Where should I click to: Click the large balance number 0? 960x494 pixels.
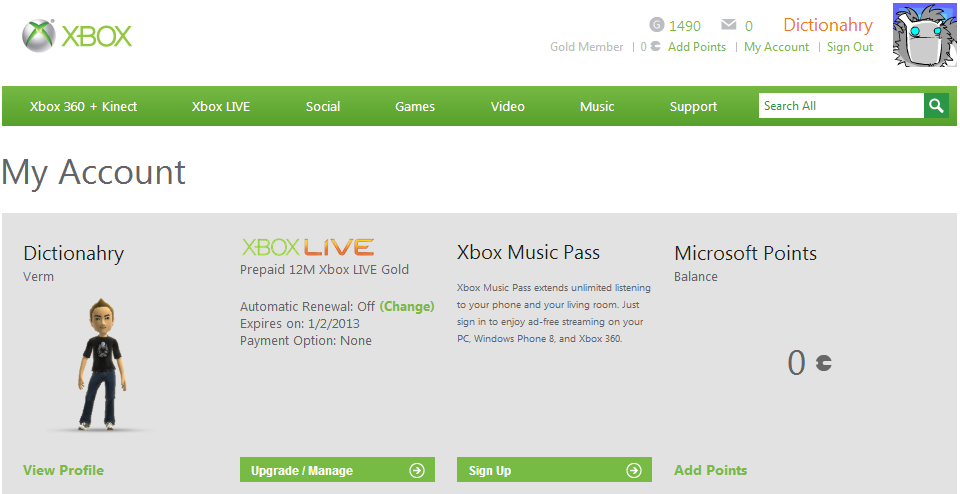pos(796,364)
